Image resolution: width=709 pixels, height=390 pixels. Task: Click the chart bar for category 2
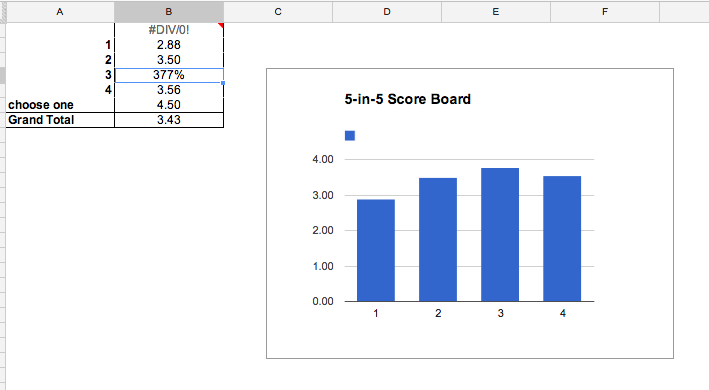438,240
